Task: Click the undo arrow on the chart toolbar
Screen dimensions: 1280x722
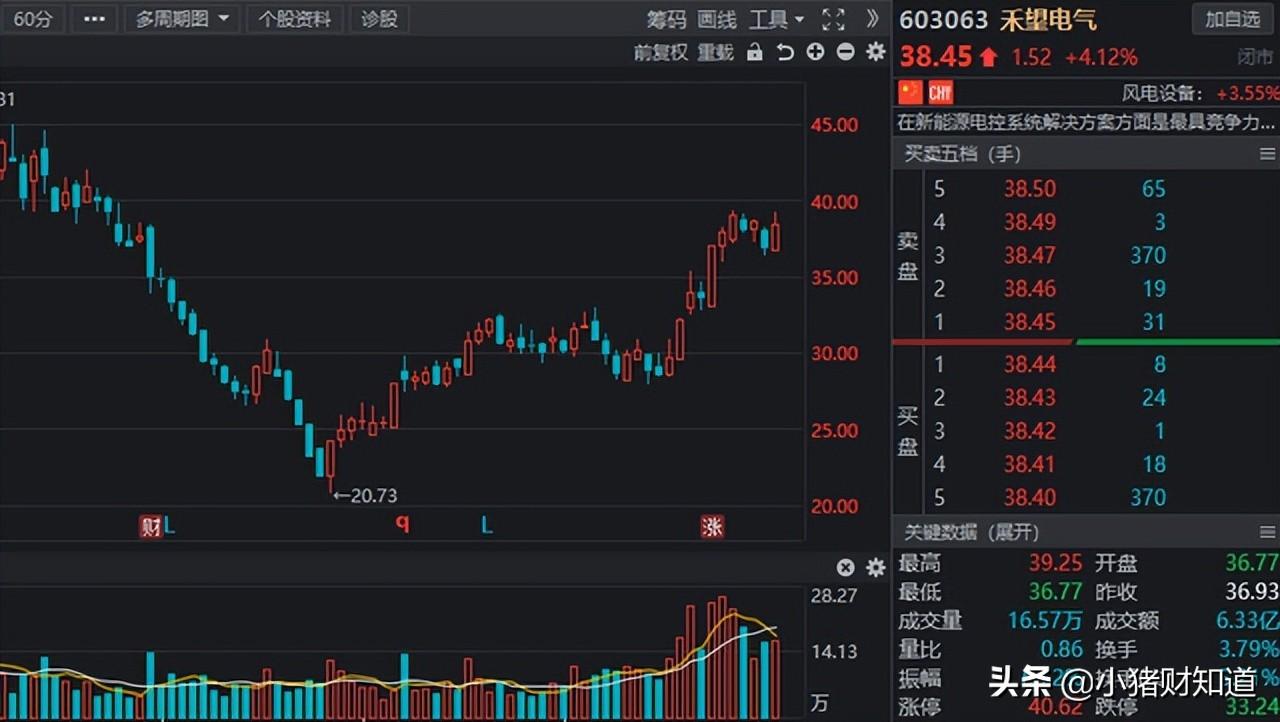Action: point(784,52)
